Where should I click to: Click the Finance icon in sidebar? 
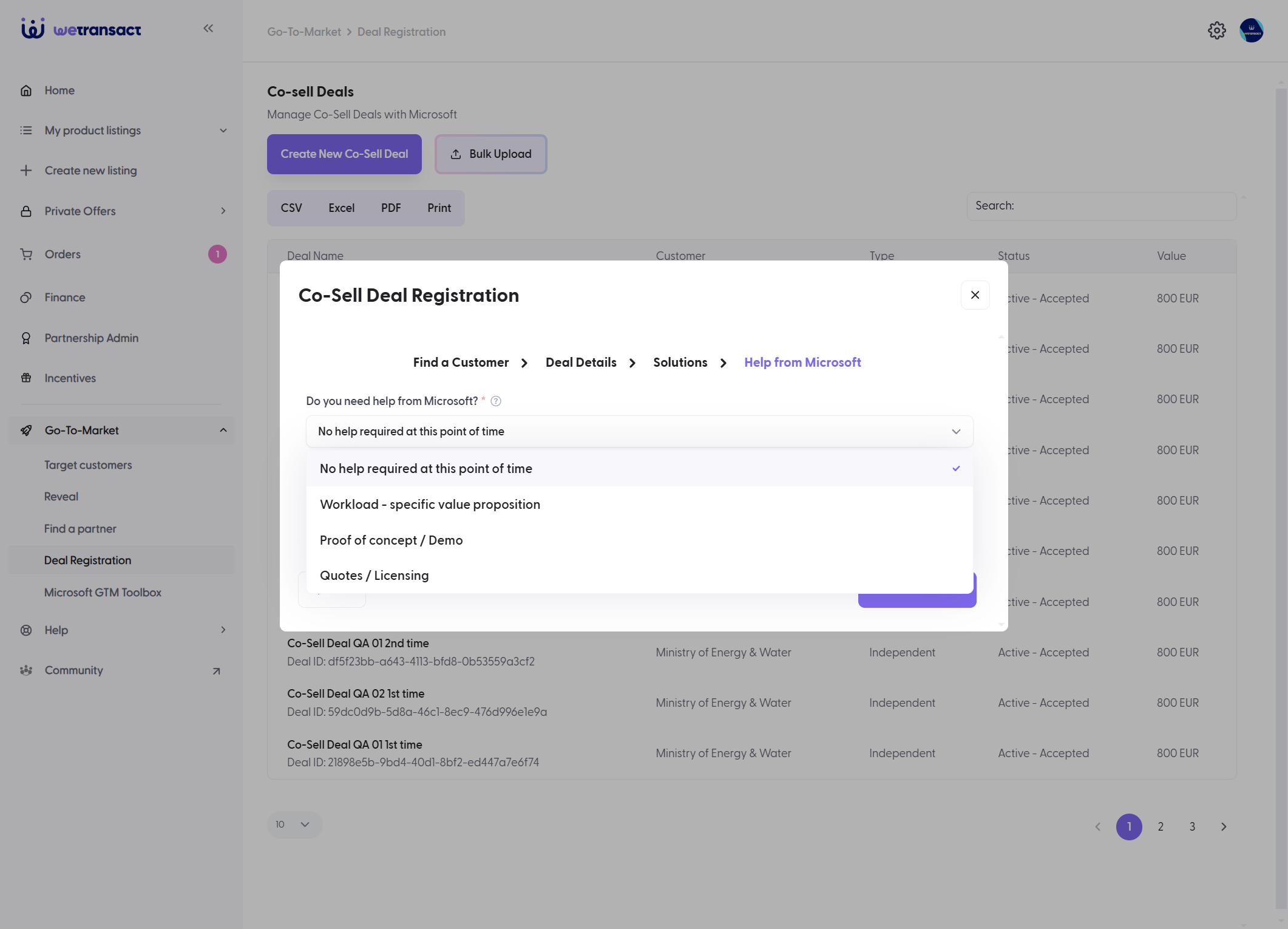pyautogui.click(x=26, y=298)
